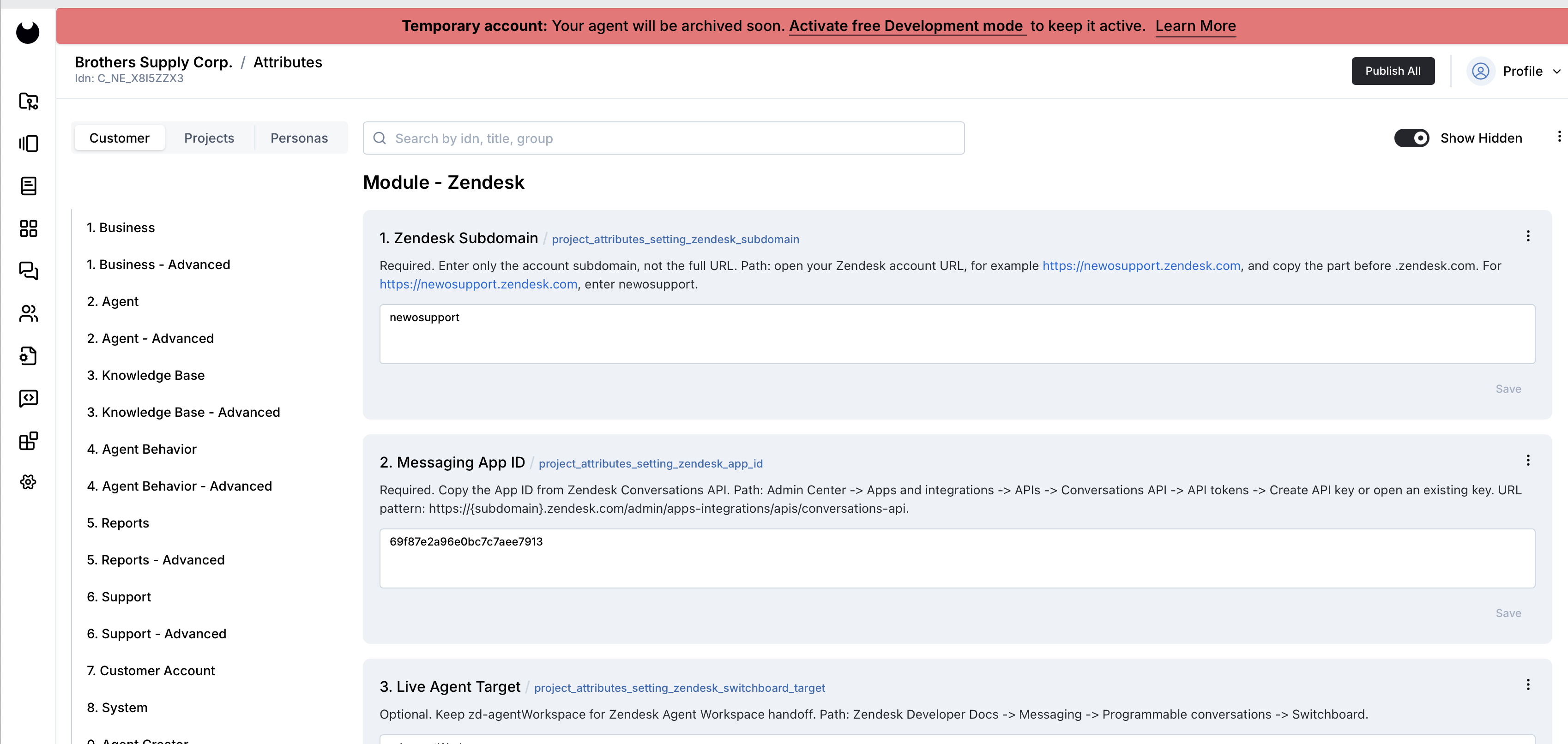Select the '8. System' group
1568x744 pixels.
point(117,708)
